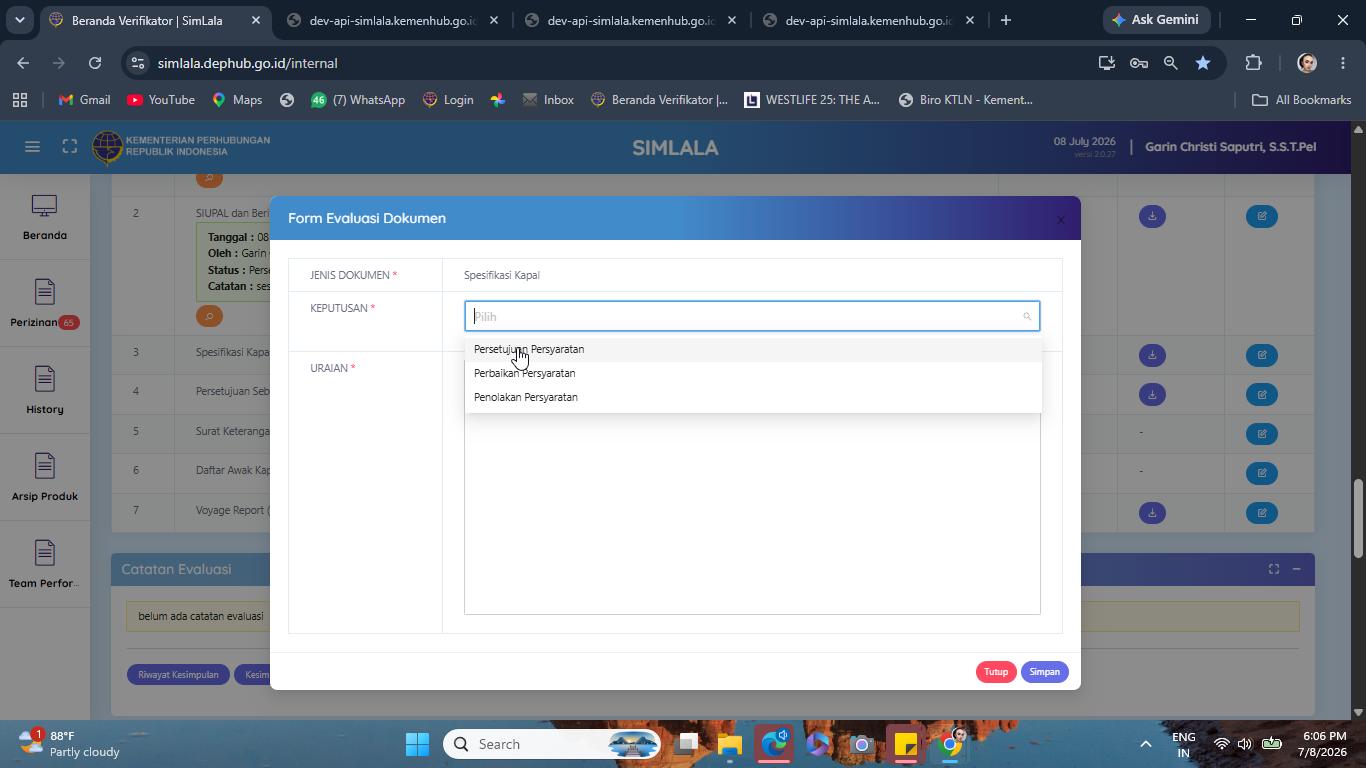Viewport: 1366px width, 768px height.
Task: Open All Bookmarks folder
Action: [1301, 100]
